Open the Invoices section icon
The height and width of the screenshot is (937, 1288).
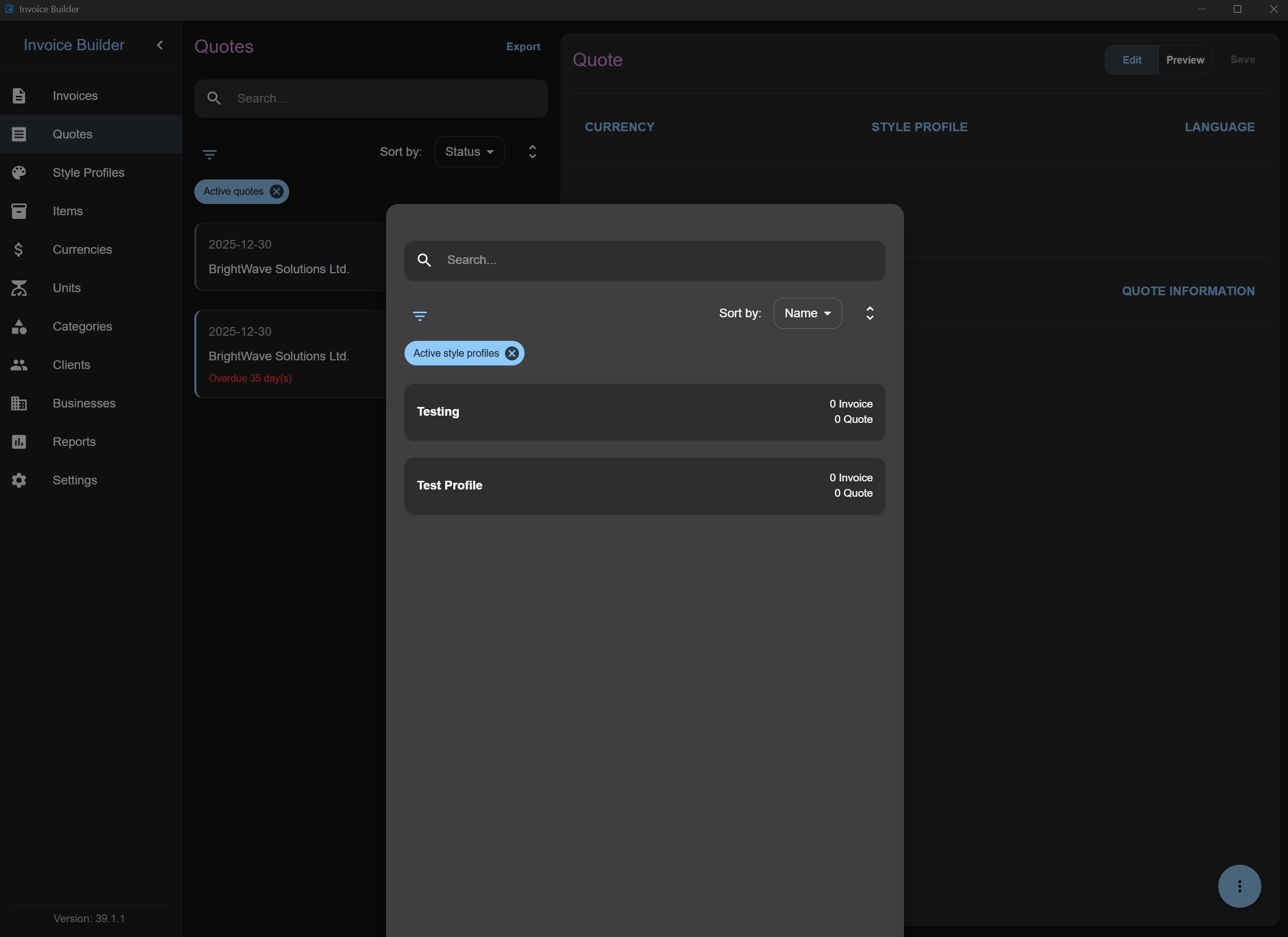19,95
